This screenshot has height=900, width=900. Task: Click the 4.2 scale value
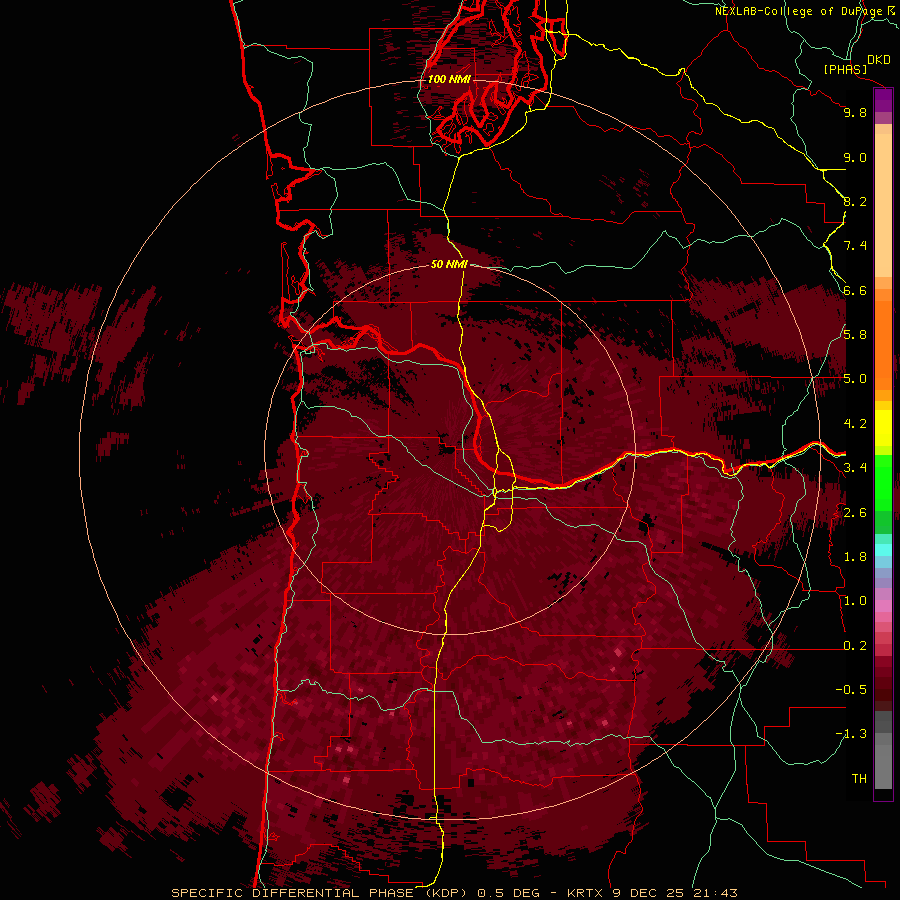[855, 424]
